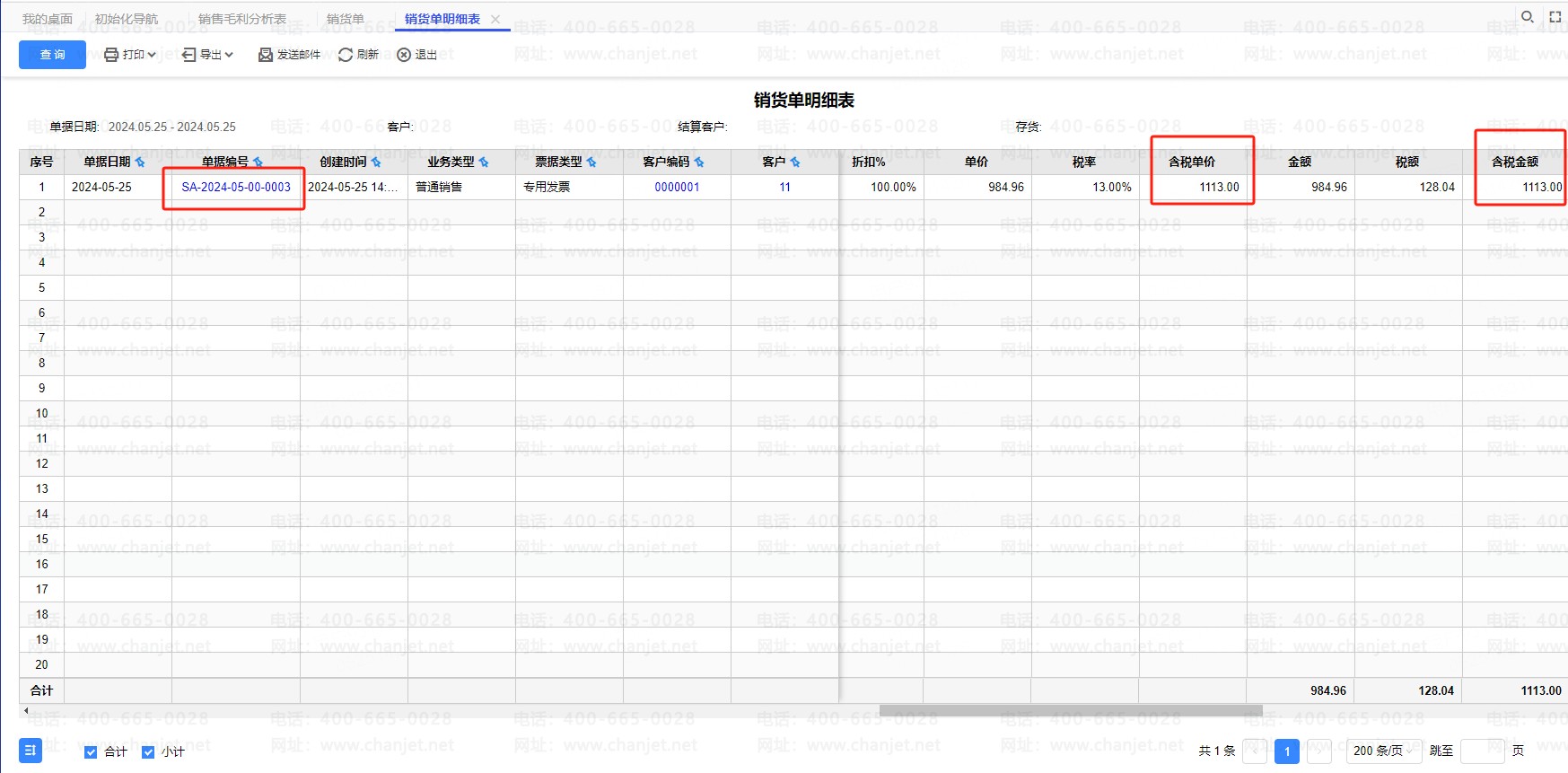Expand the 打印 dropdown arrow
This screenshot has width=1568, height=773.
coord(152,55)
